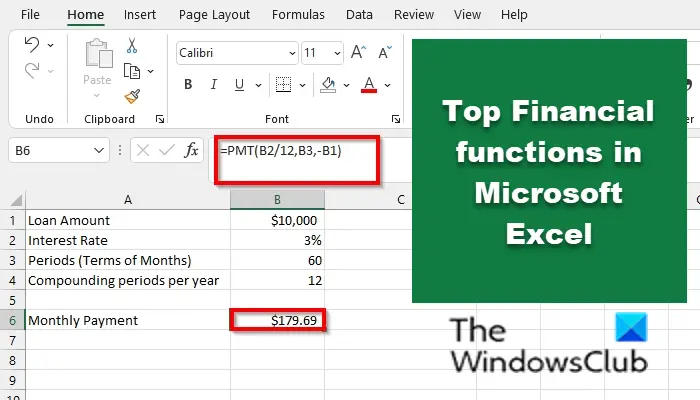Select the cell containing 12
Viewport: 700px width, 400px height.
click(x=277, y=280)
